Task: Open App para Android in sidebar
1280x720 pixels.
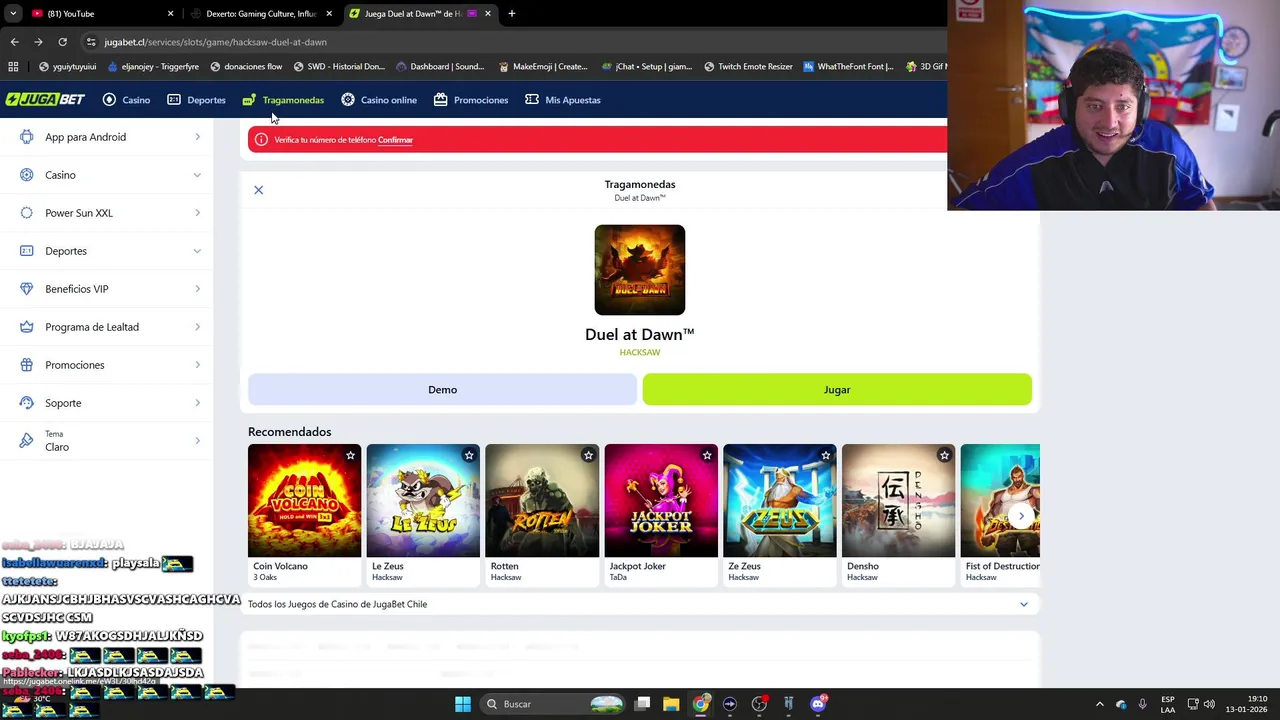Action: pos(107,137)
